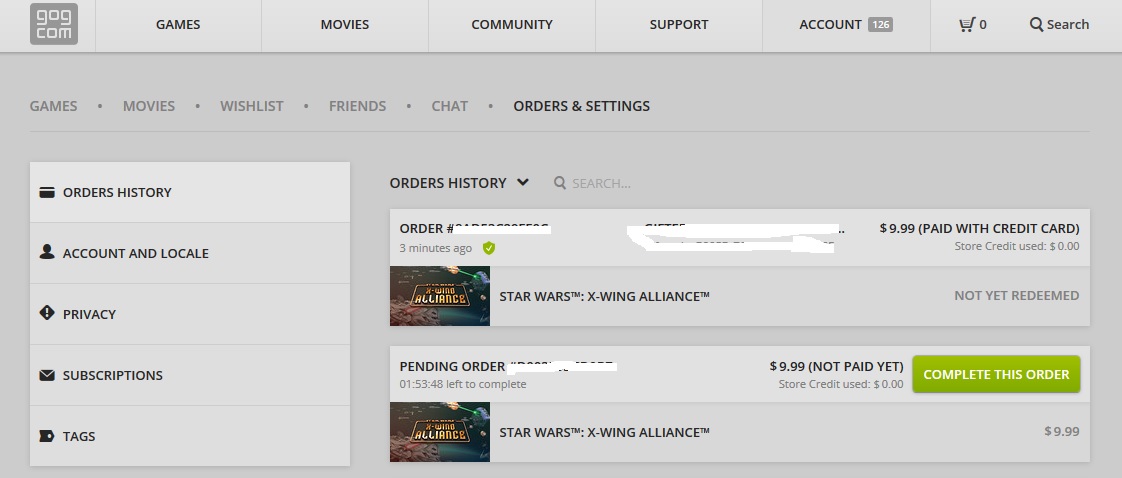Click the '01:53:48 left to complete' timer

tap(463, 384)
